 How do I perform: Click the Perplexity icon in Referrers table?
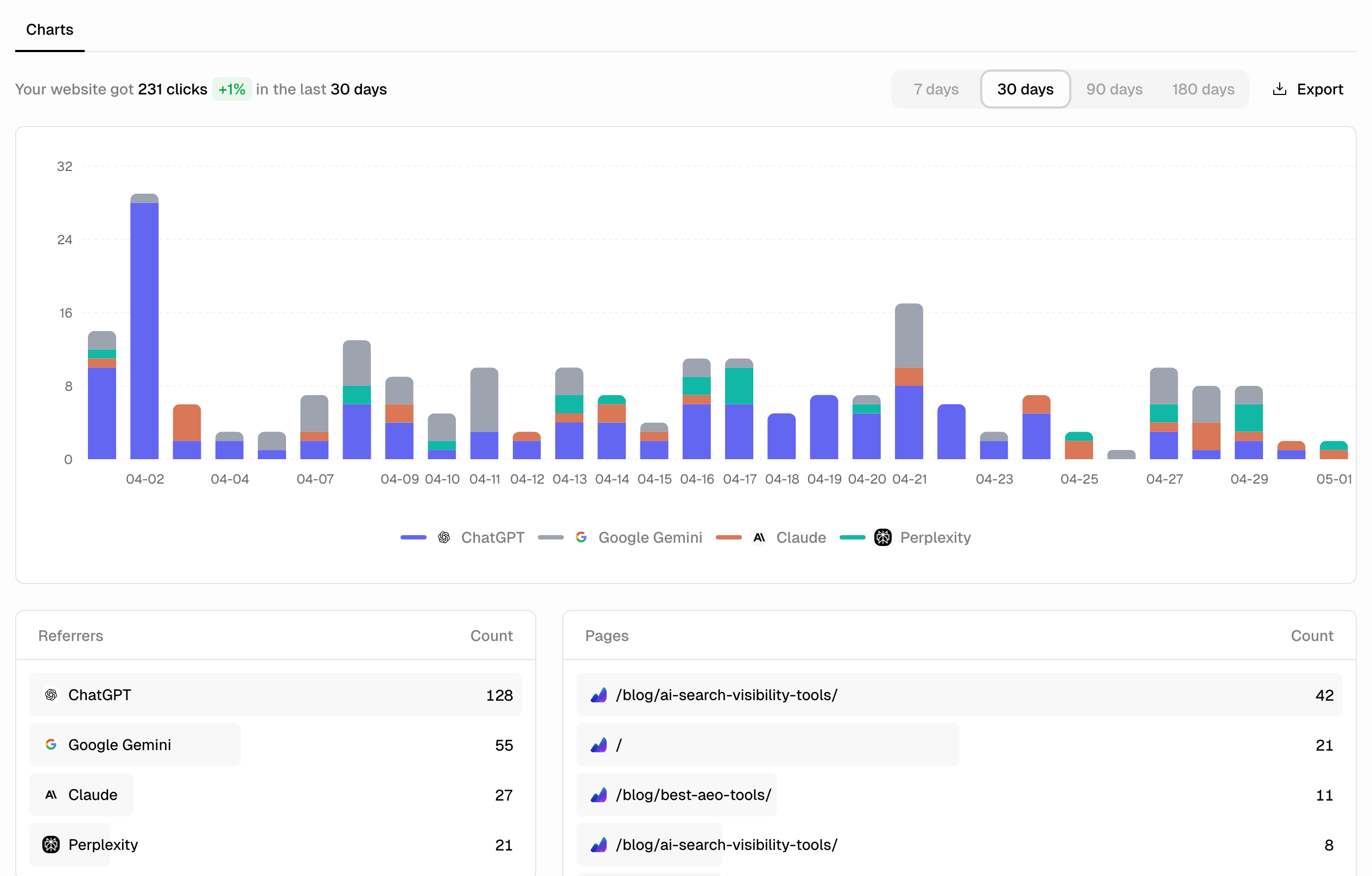(x=51, y=844)
